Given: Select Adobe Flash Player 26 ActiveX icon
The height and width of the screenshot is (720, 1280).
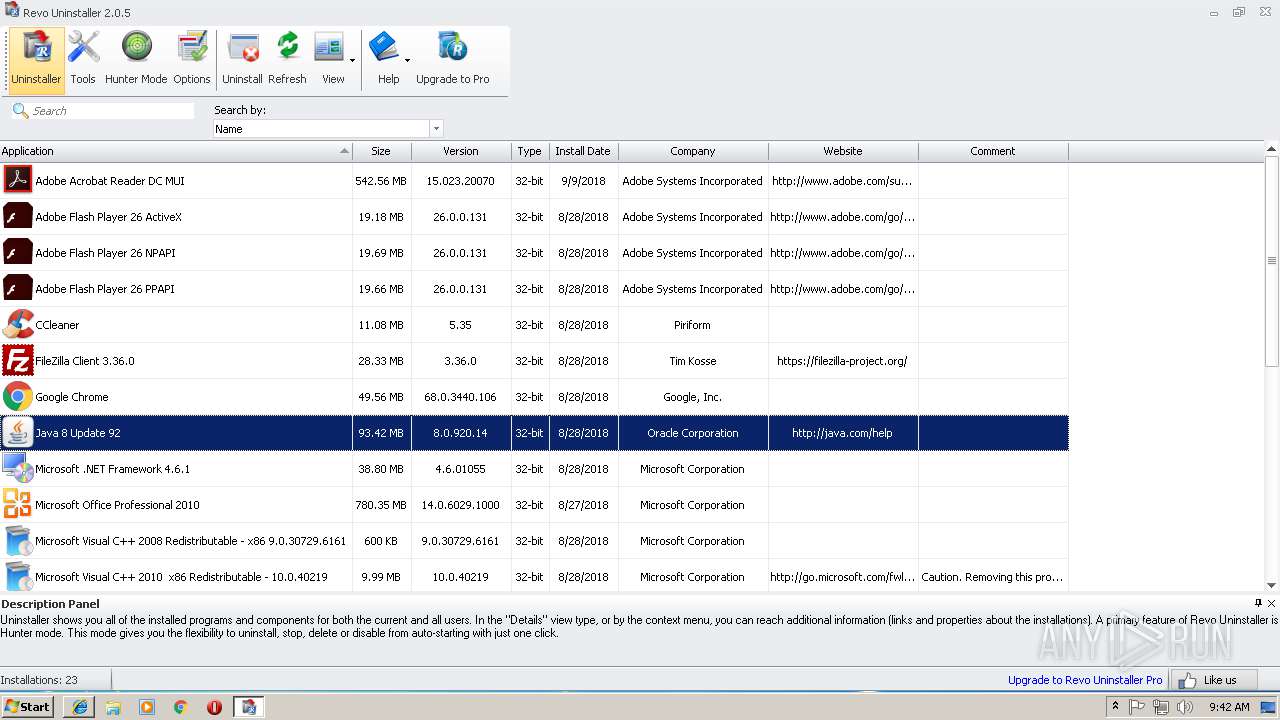Looking at the screenshot, I should 18,216.
